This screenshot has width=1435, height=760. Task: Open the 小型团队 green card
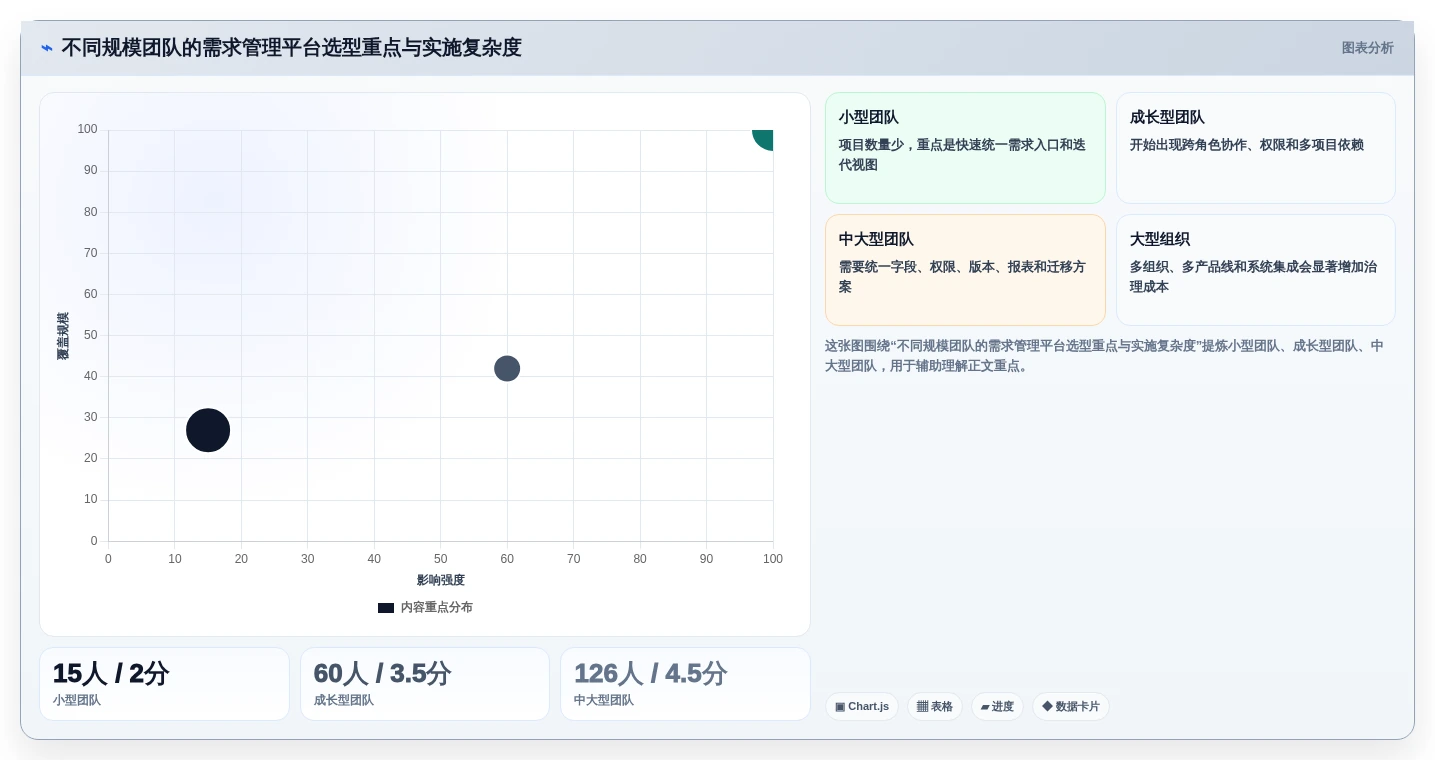point(965,148)
